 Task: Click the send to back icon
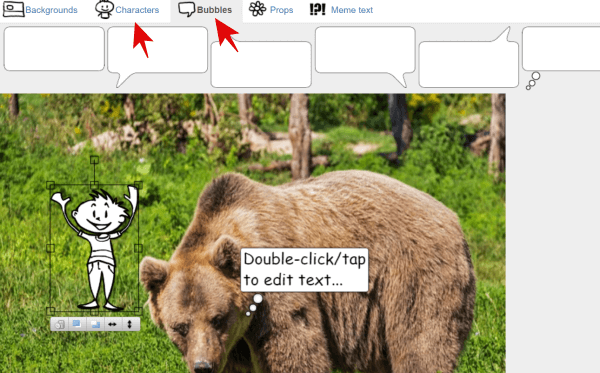pyautogui.click(x=95, y=324)
